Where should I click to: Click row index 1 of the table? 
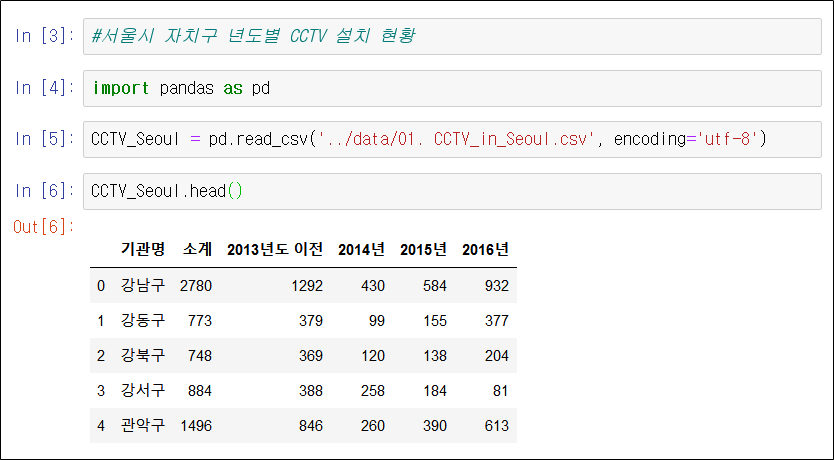click(x=101, y=321)
